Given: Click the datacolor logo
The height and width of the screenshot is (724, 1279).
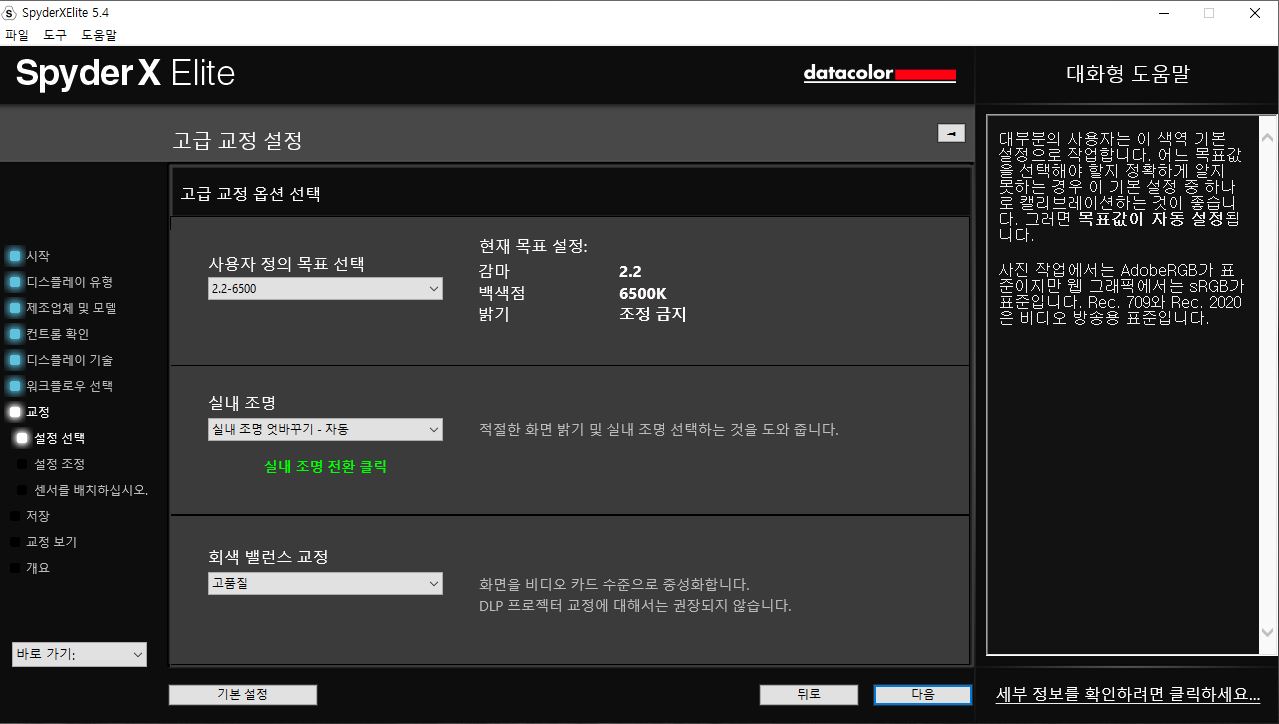Looking at the screenshot, I should [x=879, y=74].
